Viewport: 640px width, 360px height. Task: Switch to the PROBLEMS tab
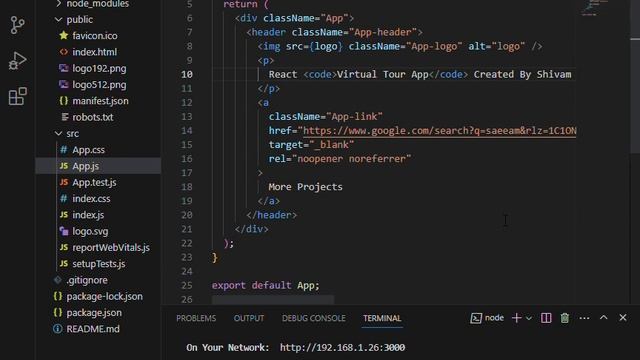tap(196, 318)
